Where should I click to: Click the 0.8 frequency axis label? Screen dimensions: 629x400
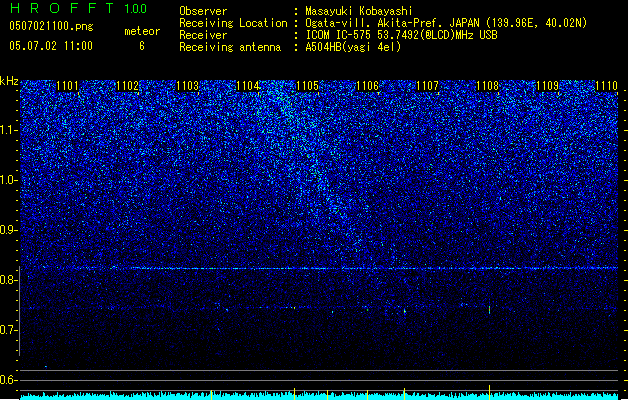(9, 280)
